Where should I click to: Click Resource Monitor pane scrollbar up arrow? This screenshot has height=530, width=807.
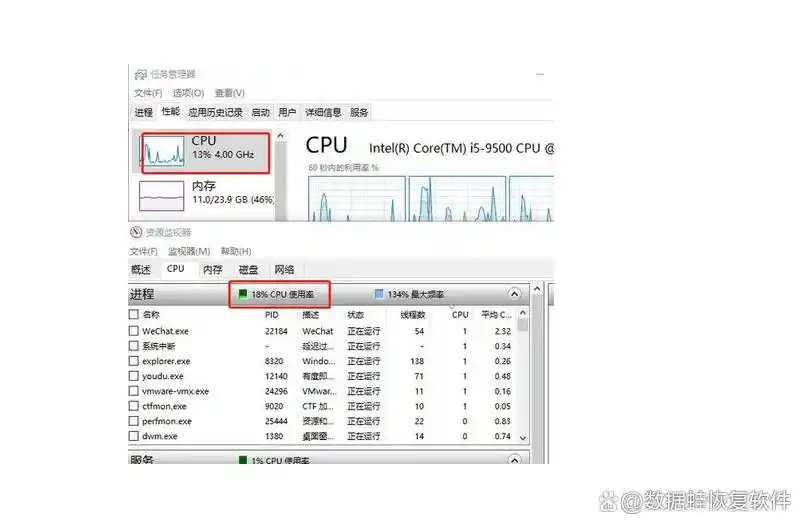point(537,289)
